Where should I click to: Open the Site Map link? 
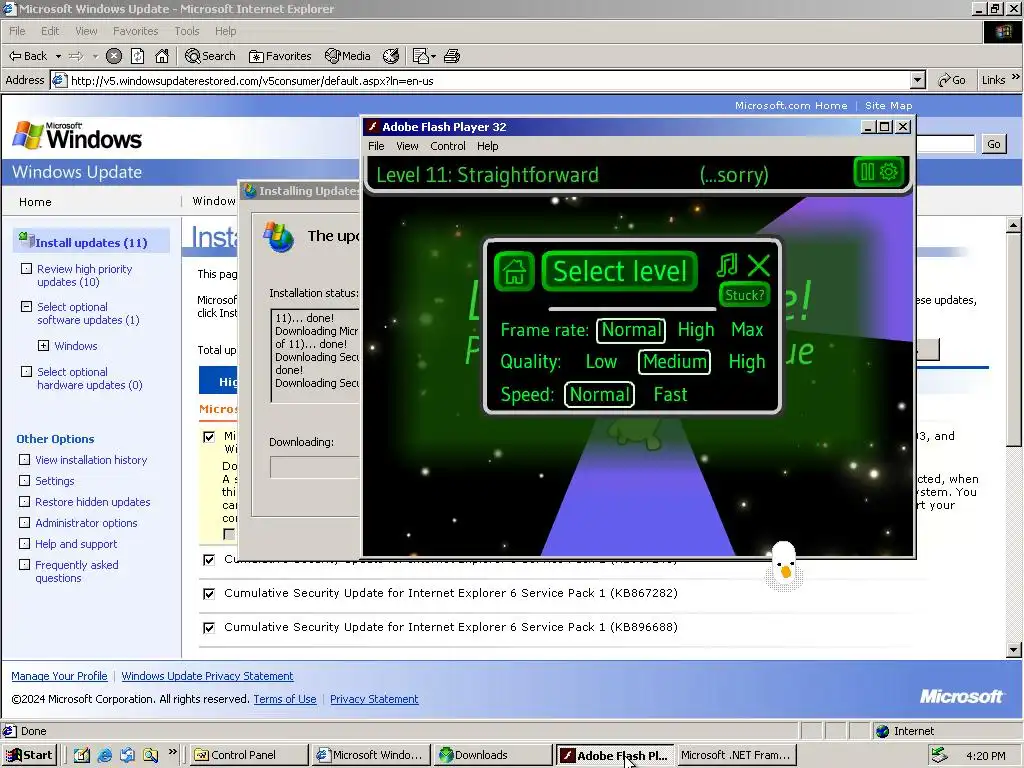888,105
